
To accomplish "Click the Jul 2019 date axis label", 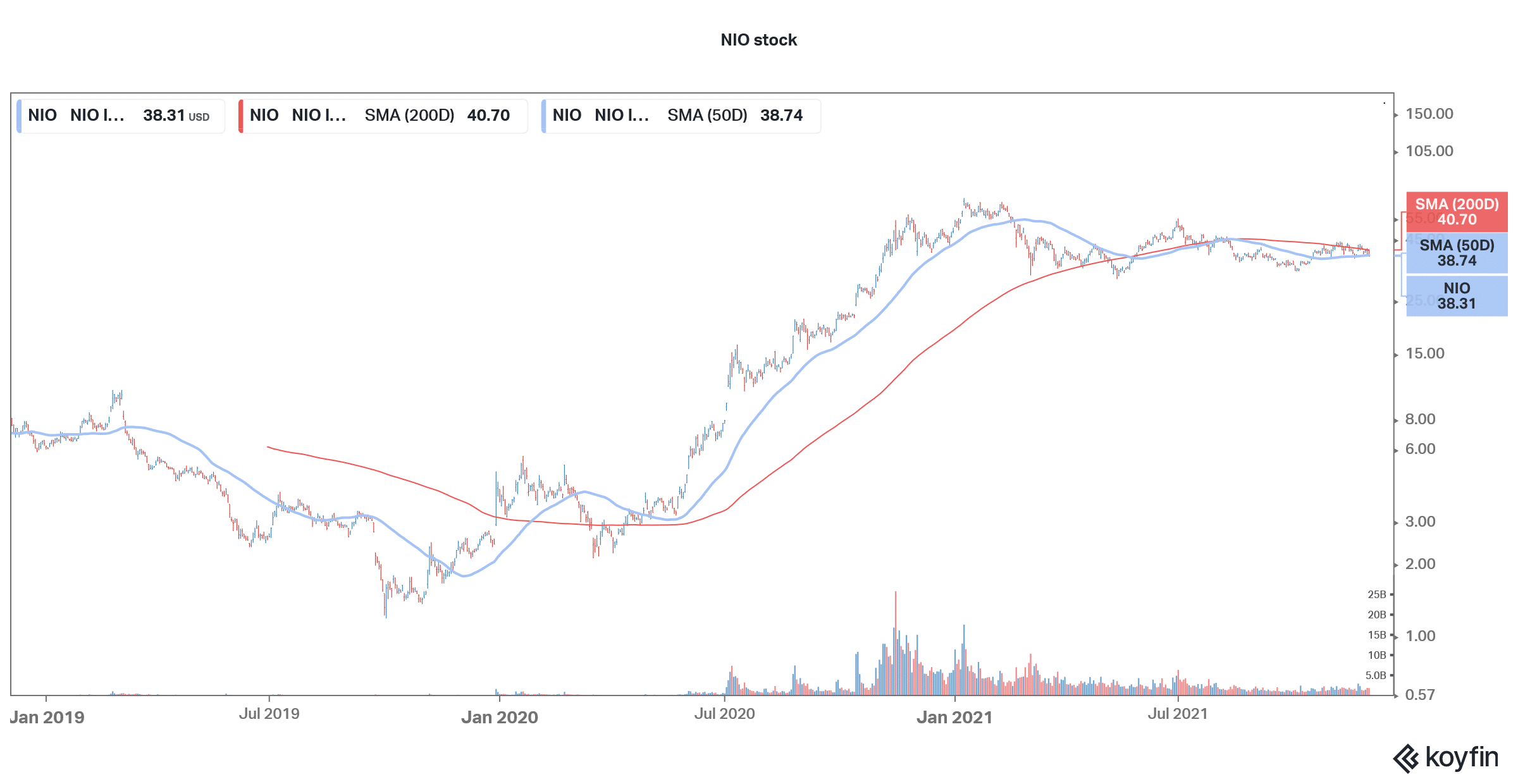I will click(x=269, y=714).
